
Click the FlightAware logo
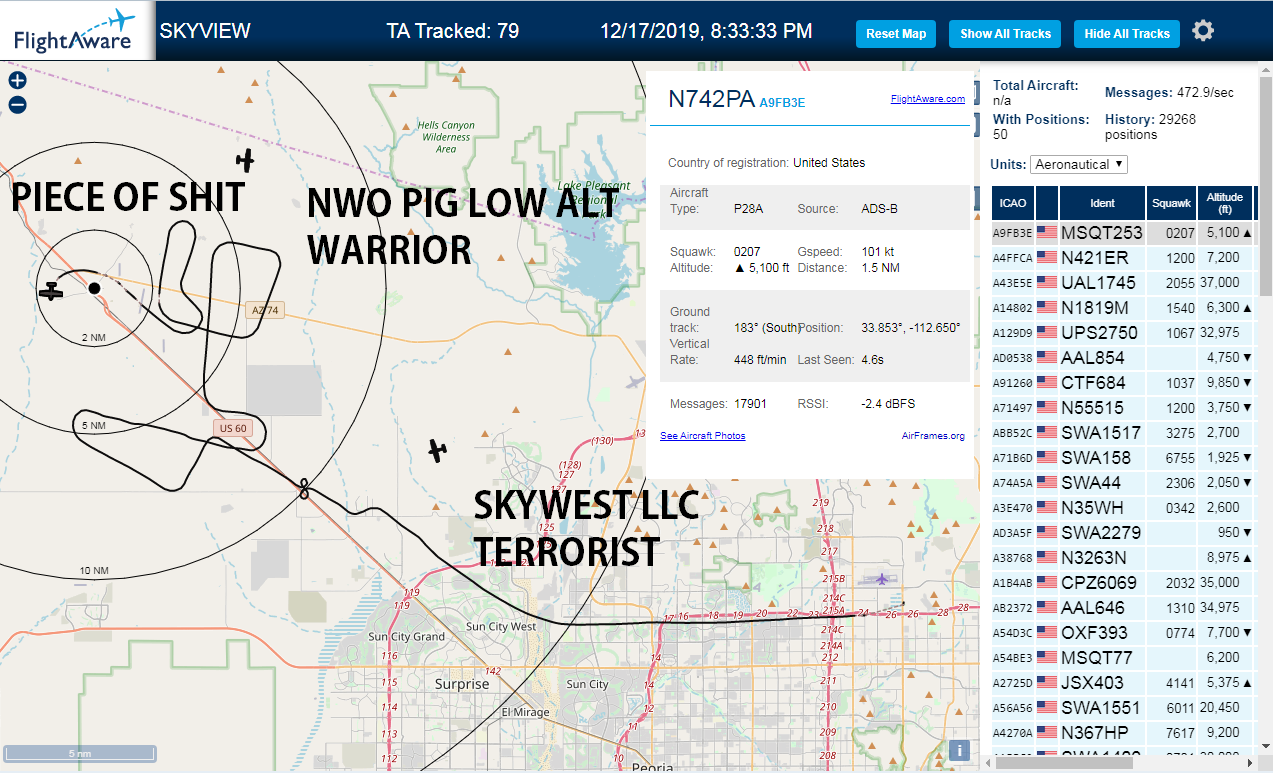77,30
